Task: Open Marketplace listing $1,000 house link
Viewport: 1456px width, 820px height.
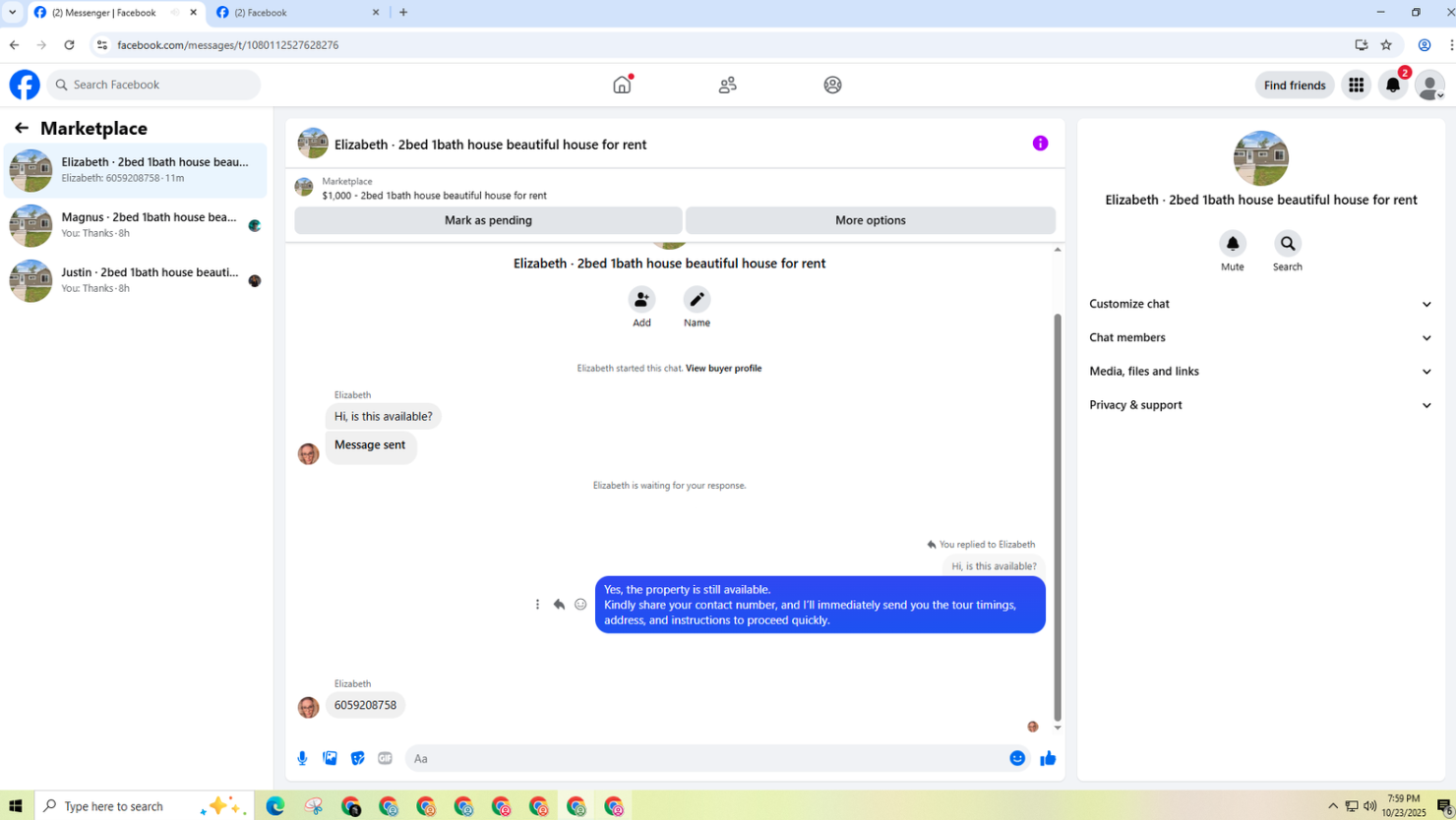Action: [x=434, y=195]
